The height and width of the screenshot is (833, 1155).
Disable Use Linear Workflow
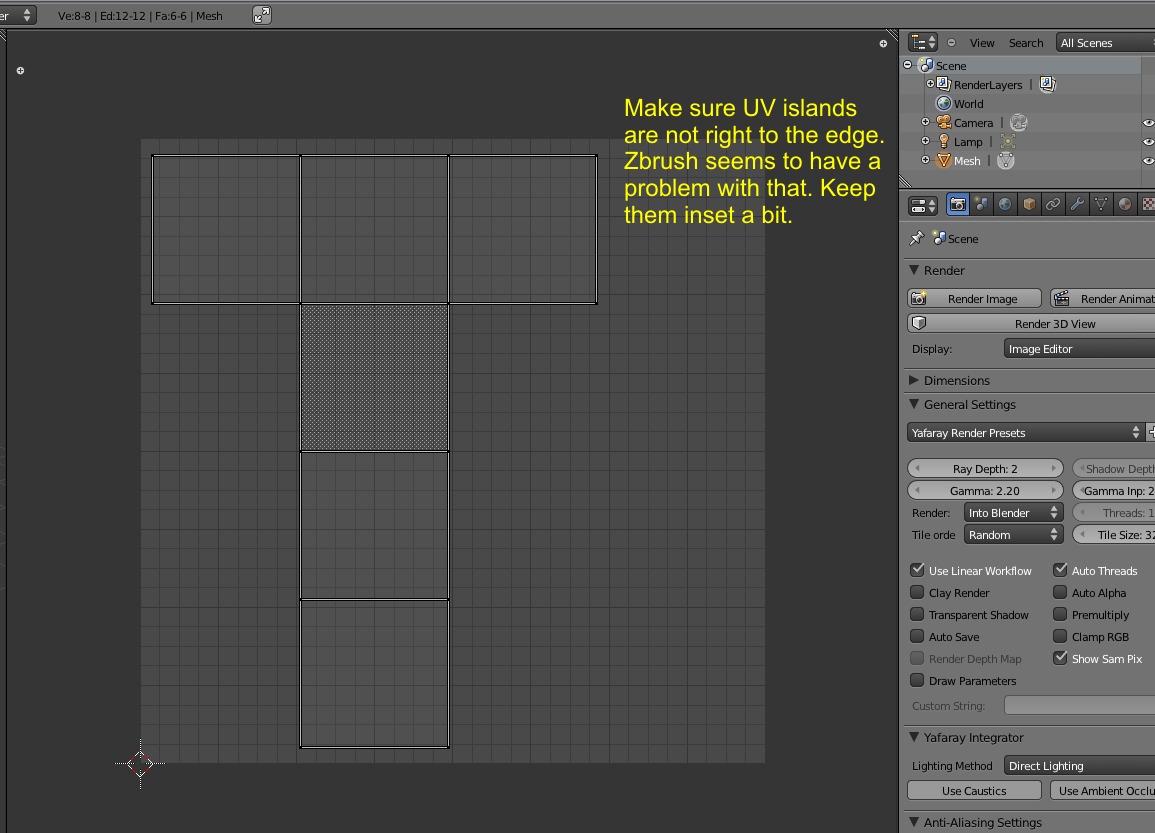click(917, 570)
